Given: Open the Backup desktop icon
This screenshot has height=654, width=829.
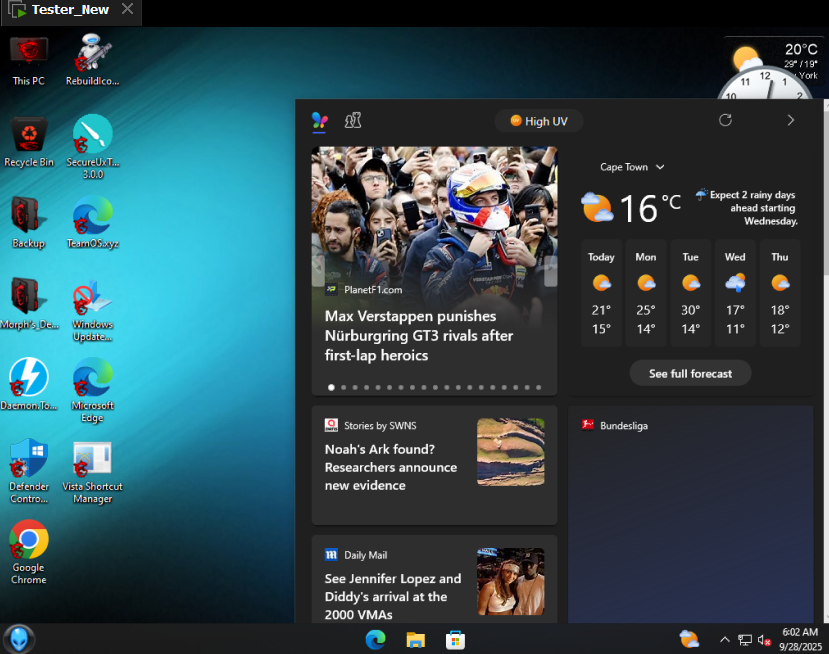Looking at the screenshot, I should pos(29,222).
